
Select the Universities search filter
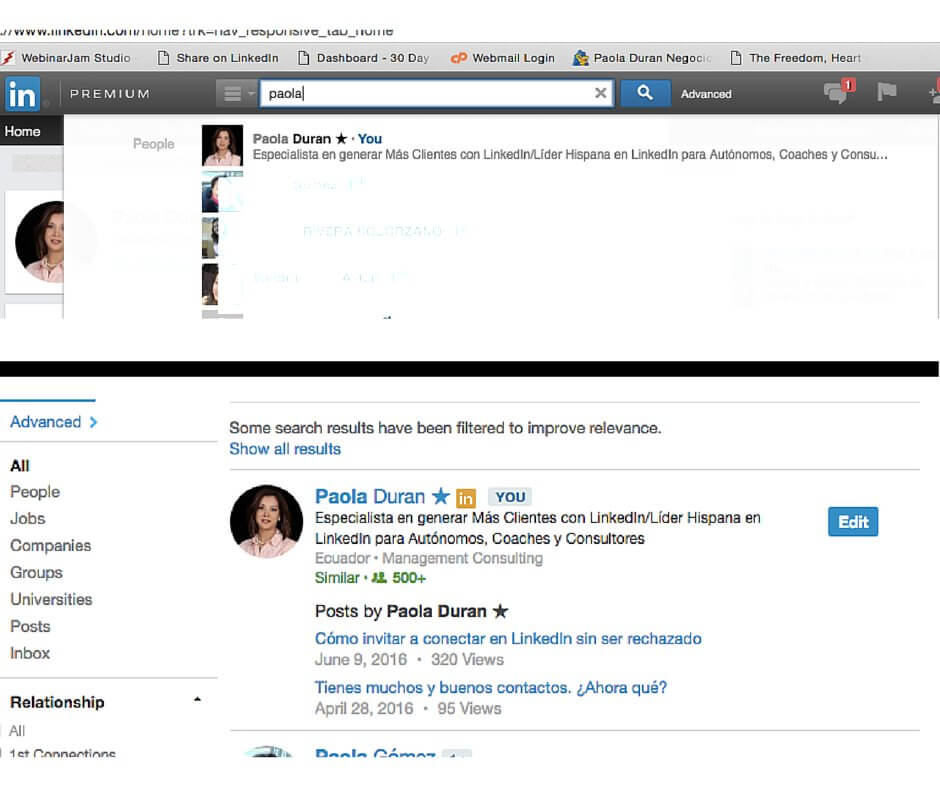coord(51,600)
